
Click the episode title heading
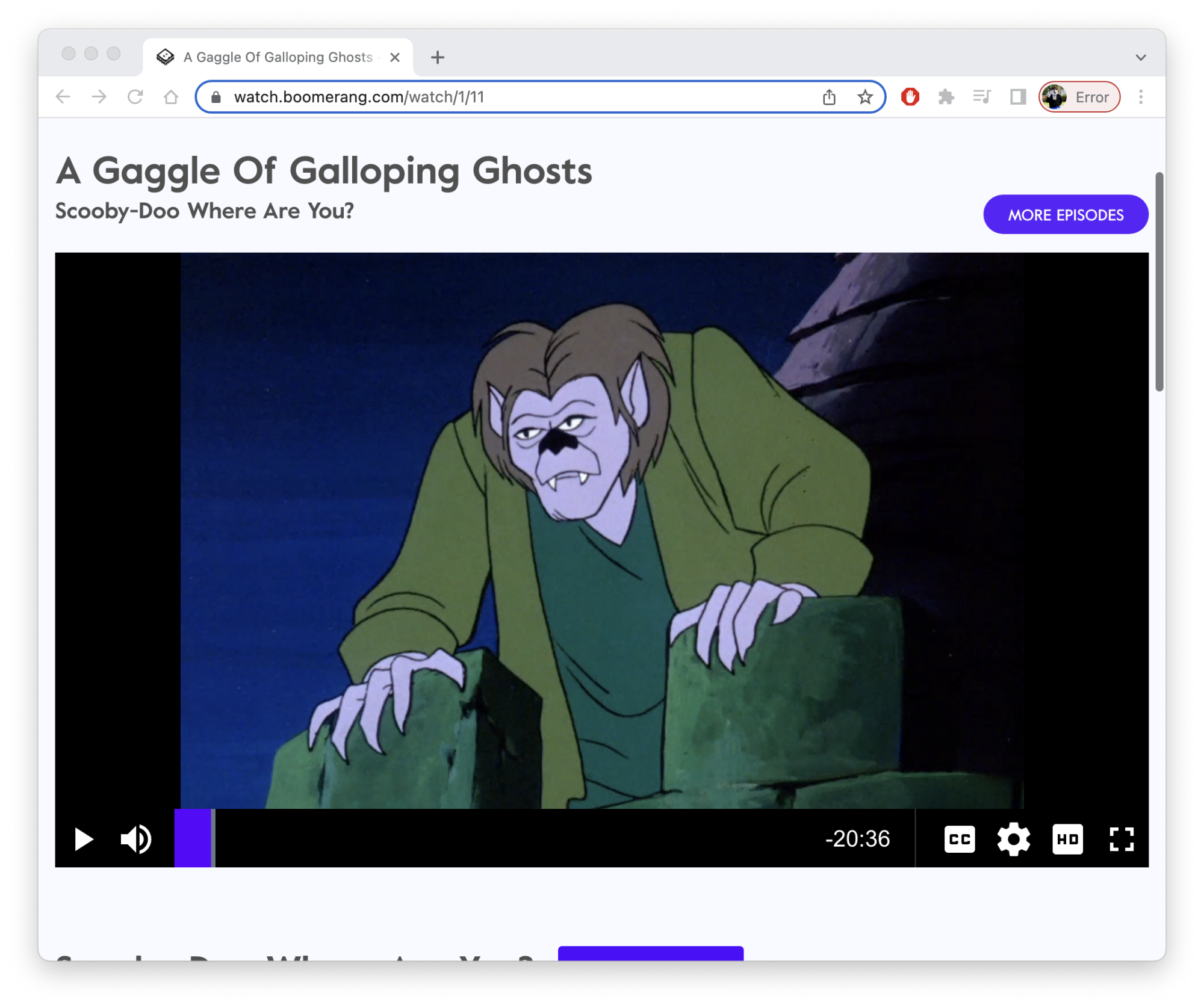(x=324, y=170)
